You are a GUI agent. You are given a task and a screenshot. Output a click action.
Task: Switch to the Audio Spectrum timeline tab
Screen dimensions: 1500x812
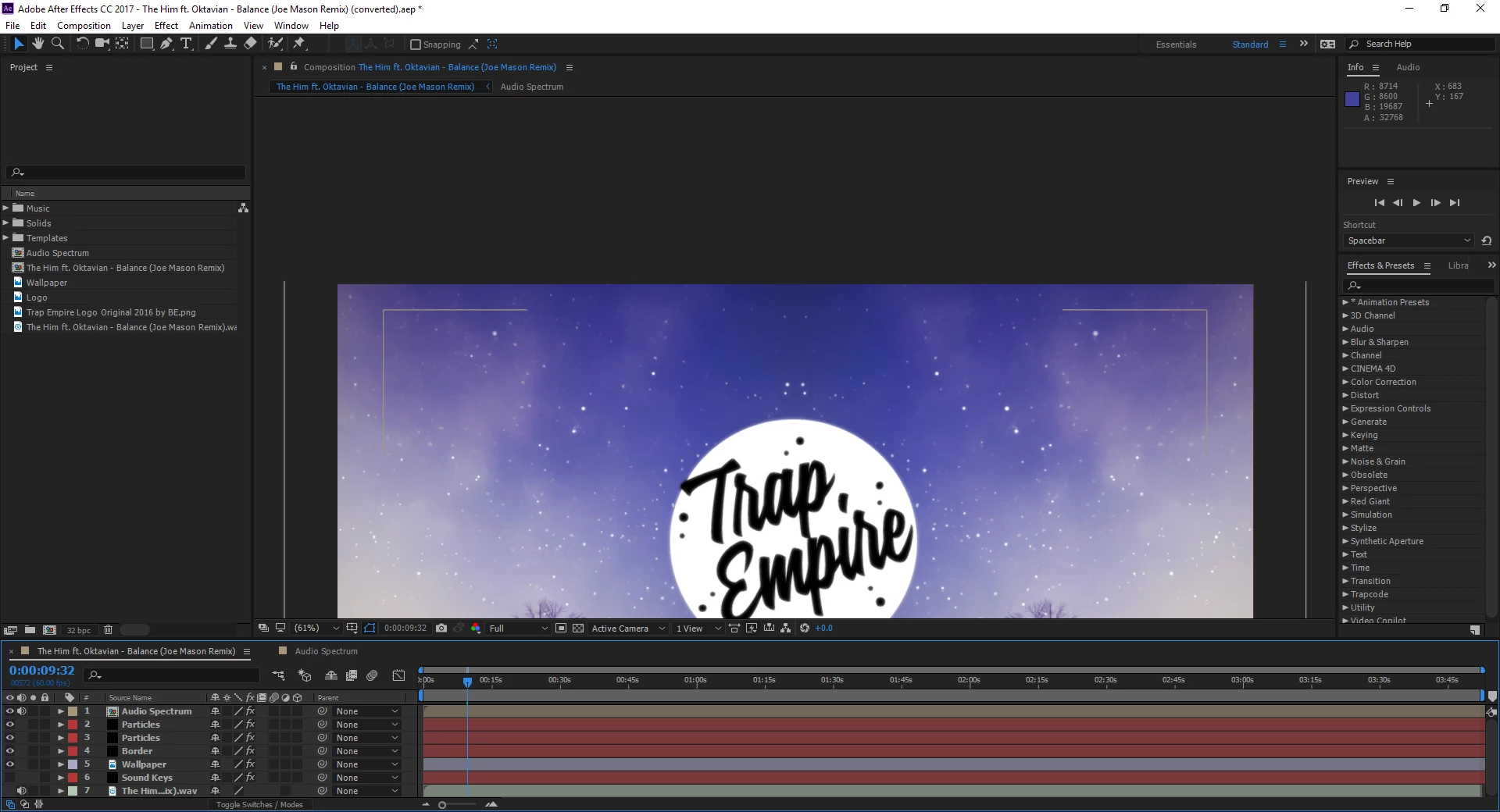pos(326,651)
